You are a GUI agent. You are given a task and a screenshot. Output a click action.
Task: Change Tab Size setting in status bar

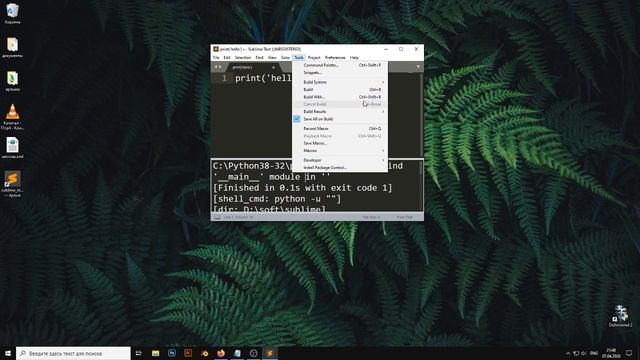(x=371, y=217)
